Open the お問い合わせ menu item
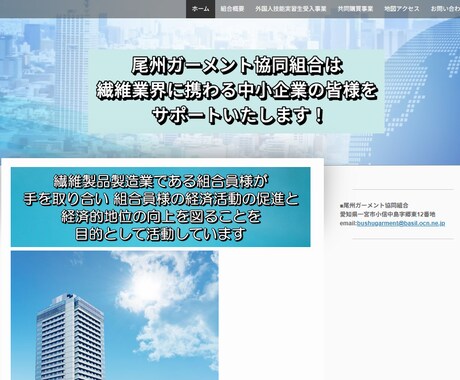 pos(445,9)
